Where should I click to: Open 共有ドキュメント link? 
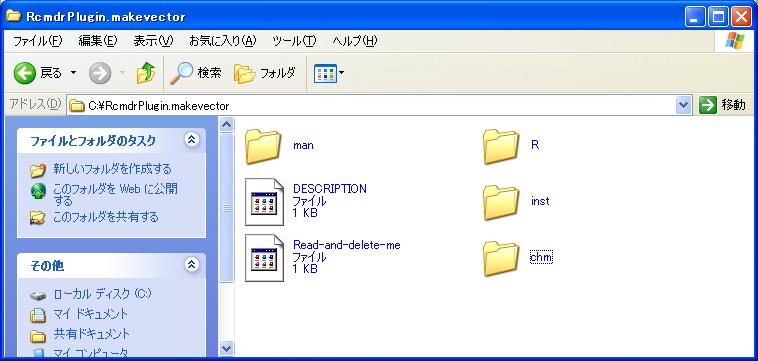pyautogui.click(x=92, y=334)
